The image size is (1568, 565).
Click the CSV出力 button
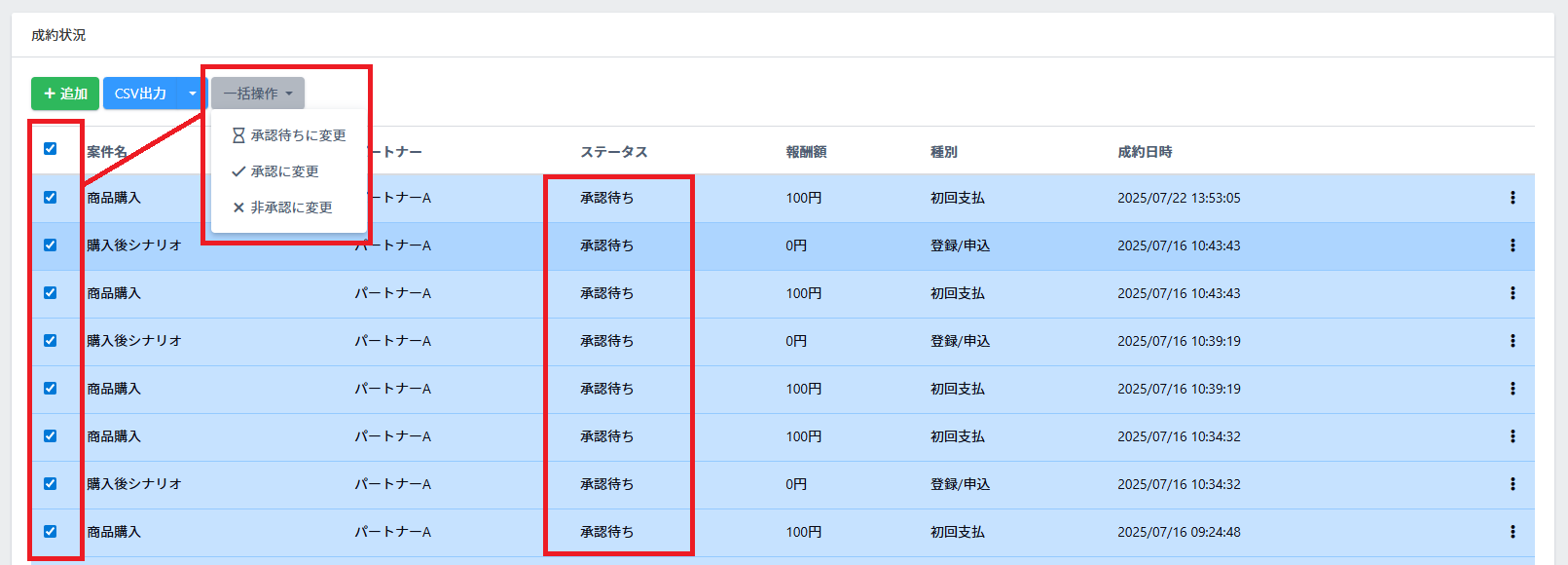(x=141, y=94)
